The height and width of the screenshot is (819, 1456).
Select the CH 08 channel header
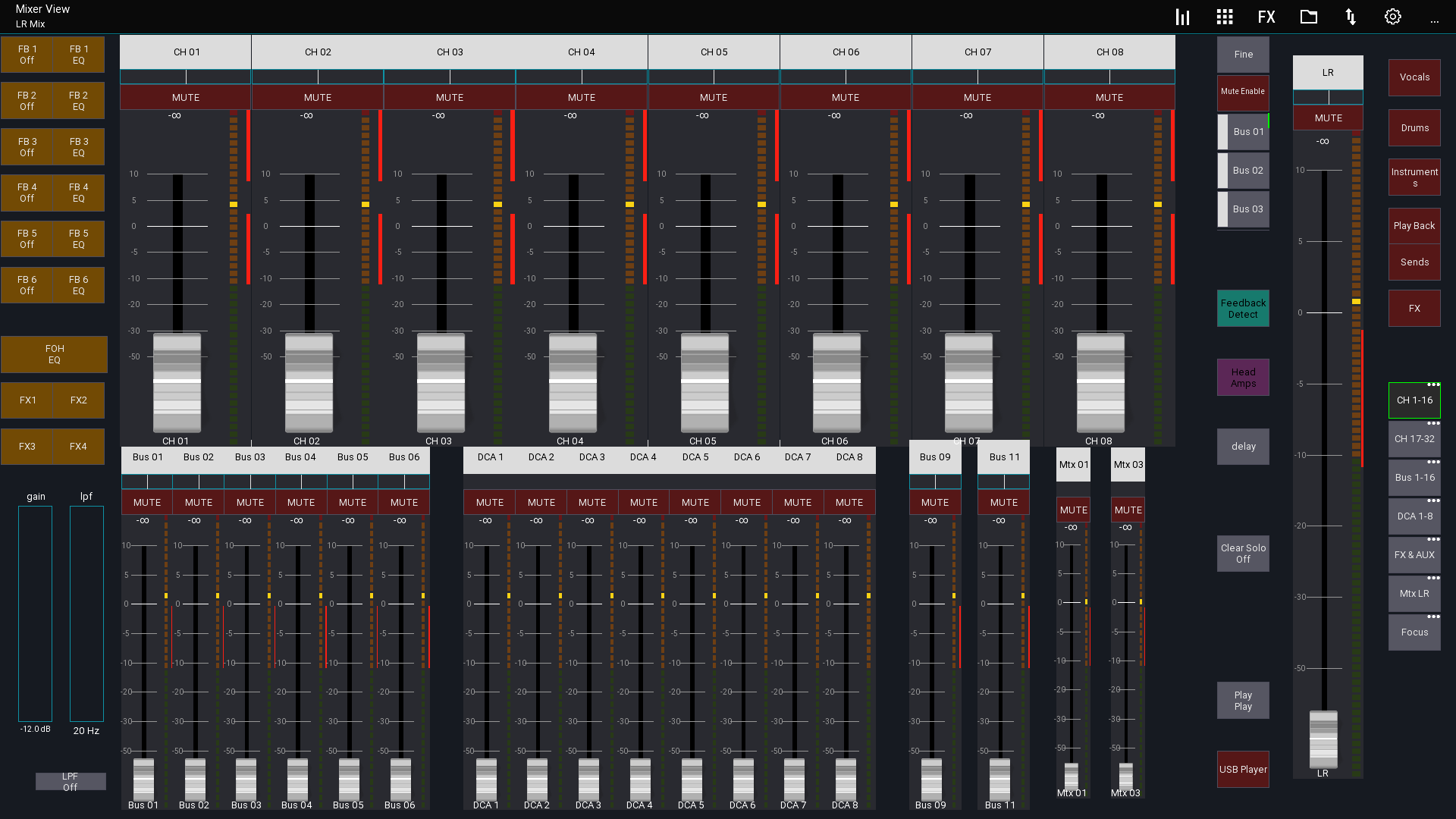(1109, 52)
